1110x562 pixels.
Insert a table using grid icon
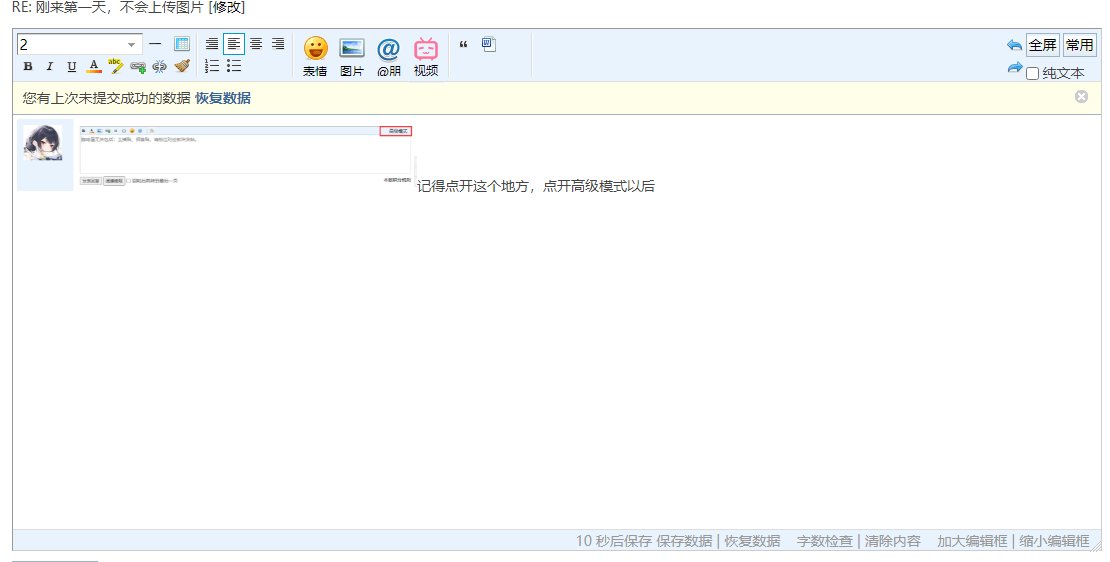pos(182,44)
